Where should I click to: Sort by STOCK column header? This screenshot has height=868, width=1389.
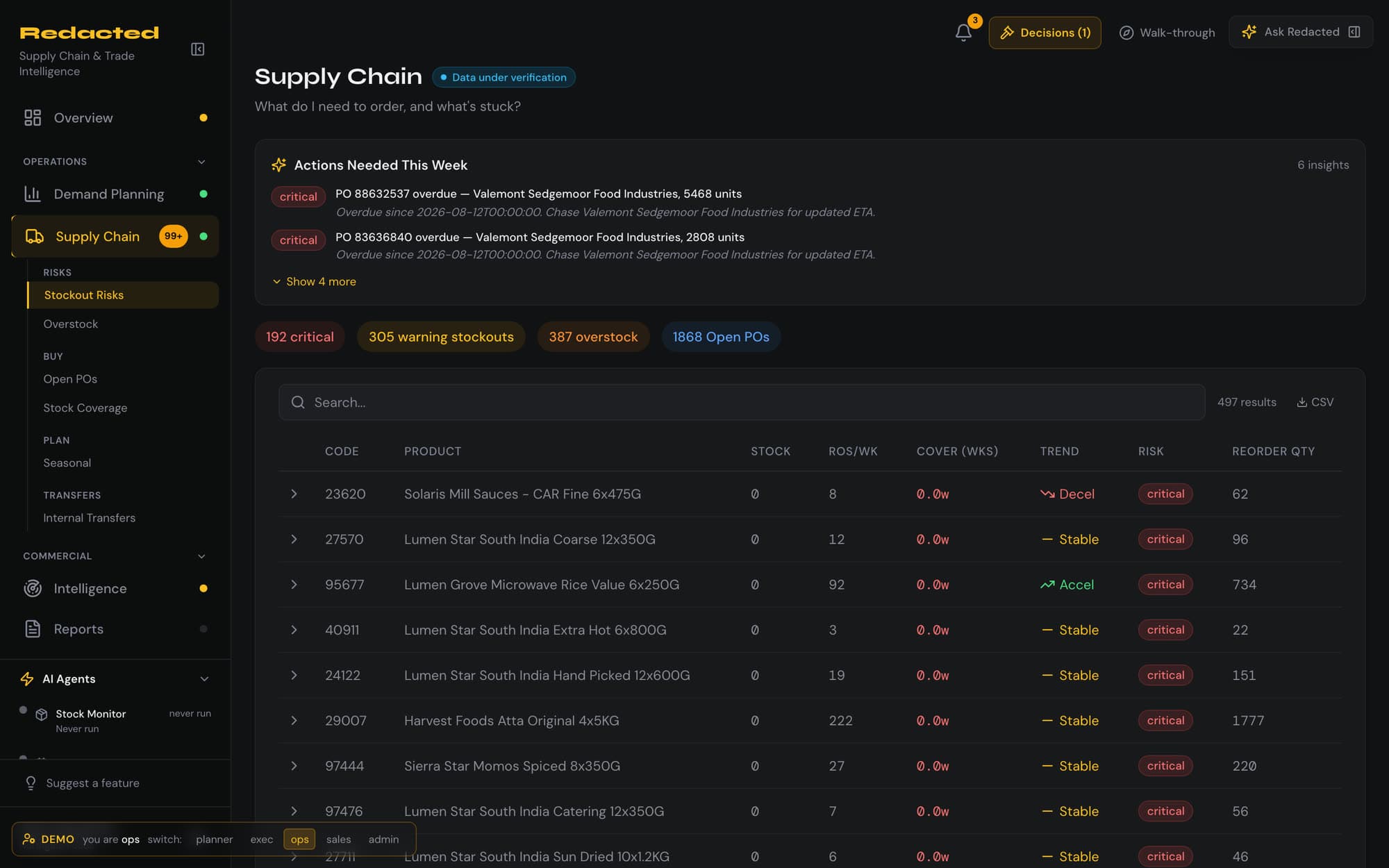(x=770, y=451)
